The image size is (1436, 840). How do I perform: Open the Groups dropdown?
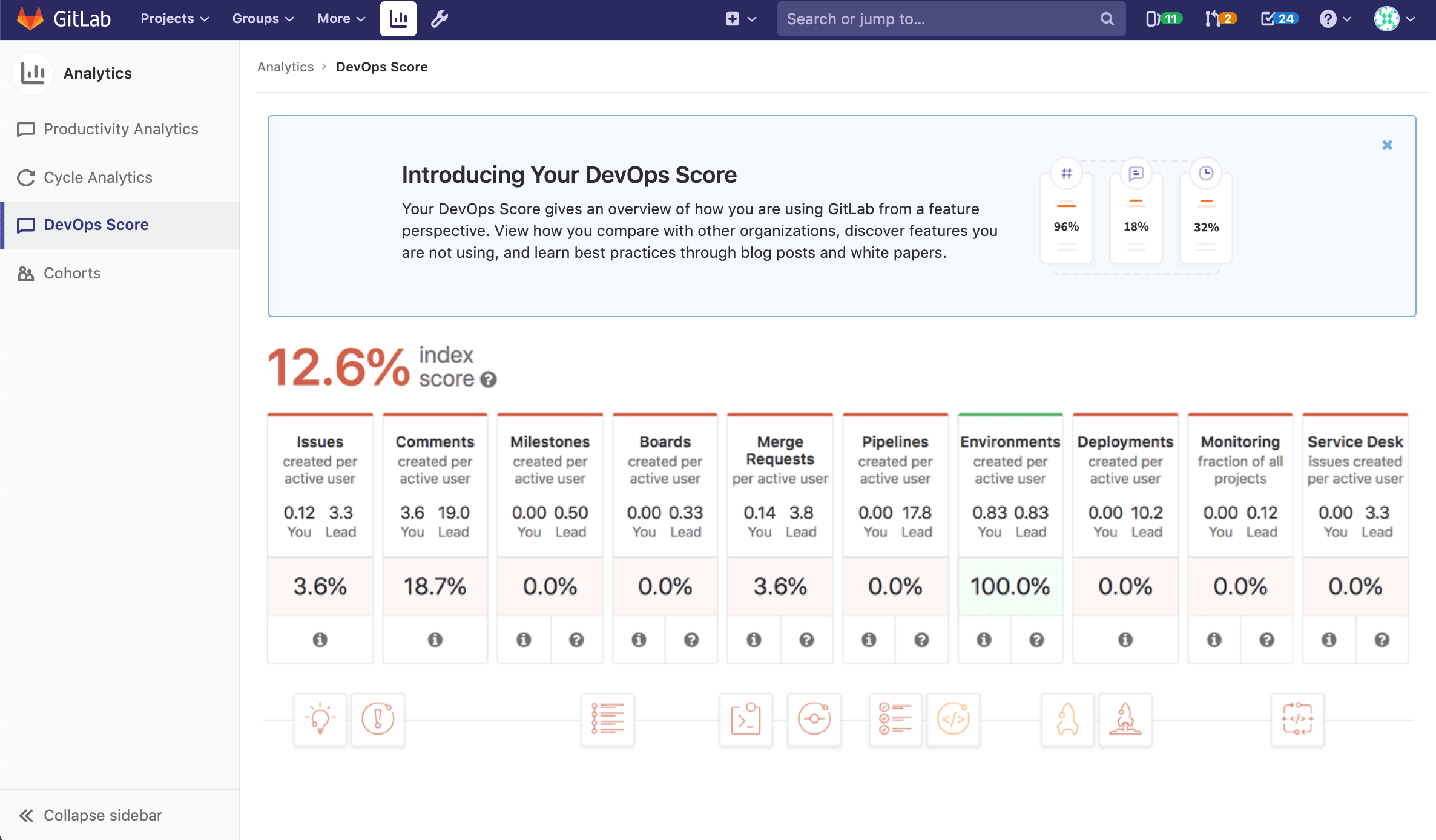tap(262, 19)
